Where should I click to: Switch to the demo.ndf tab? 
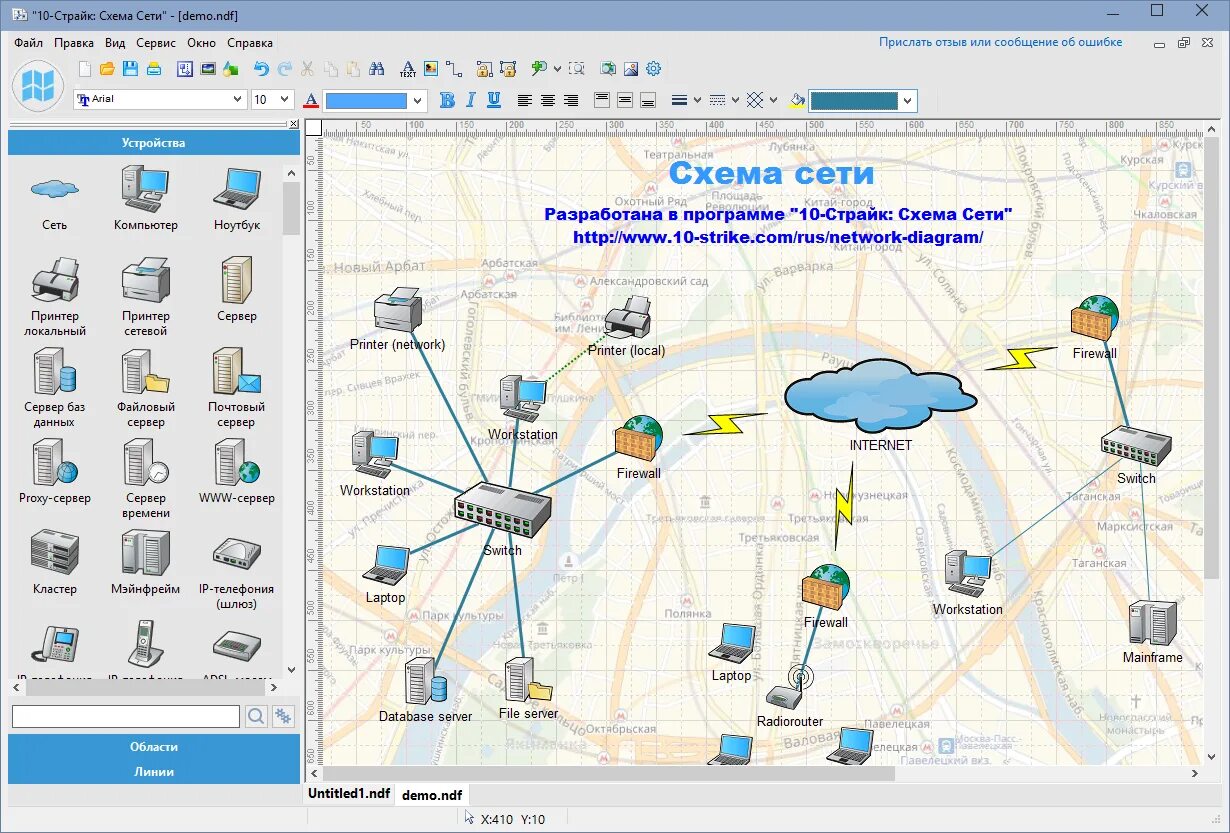pyautogui.click(x=432, y=795)
